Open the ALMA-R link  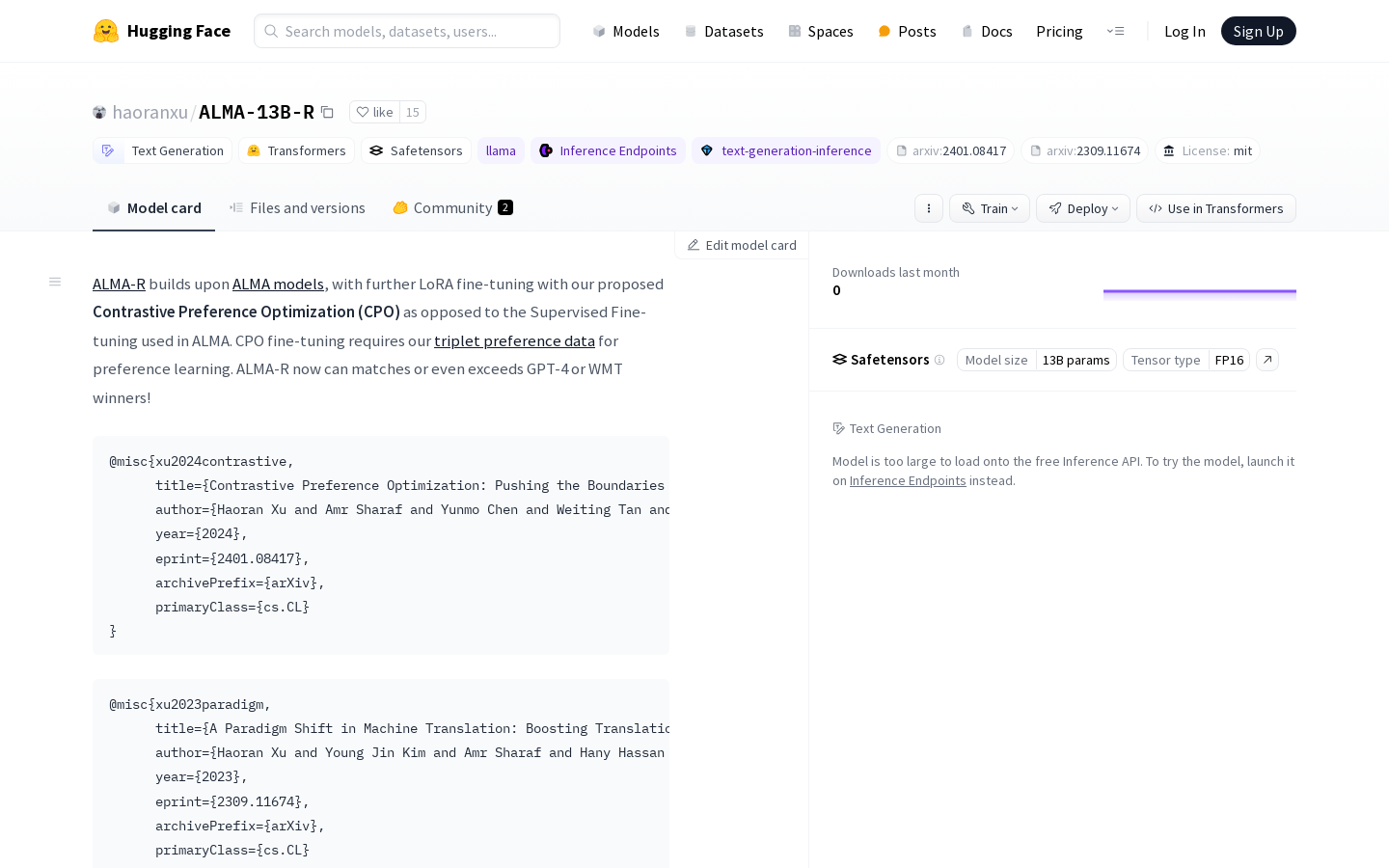119,284
